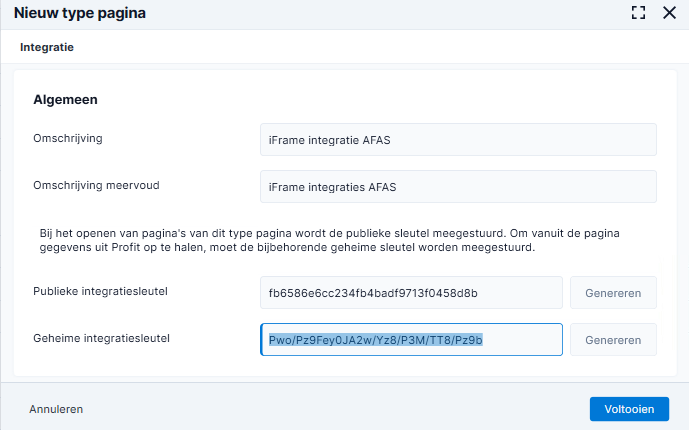Image resolution: width=689 pixels, height=430 pixels.
Task: Click the highlighted Geheime integratiesleutel field
Action: point(411,340)
